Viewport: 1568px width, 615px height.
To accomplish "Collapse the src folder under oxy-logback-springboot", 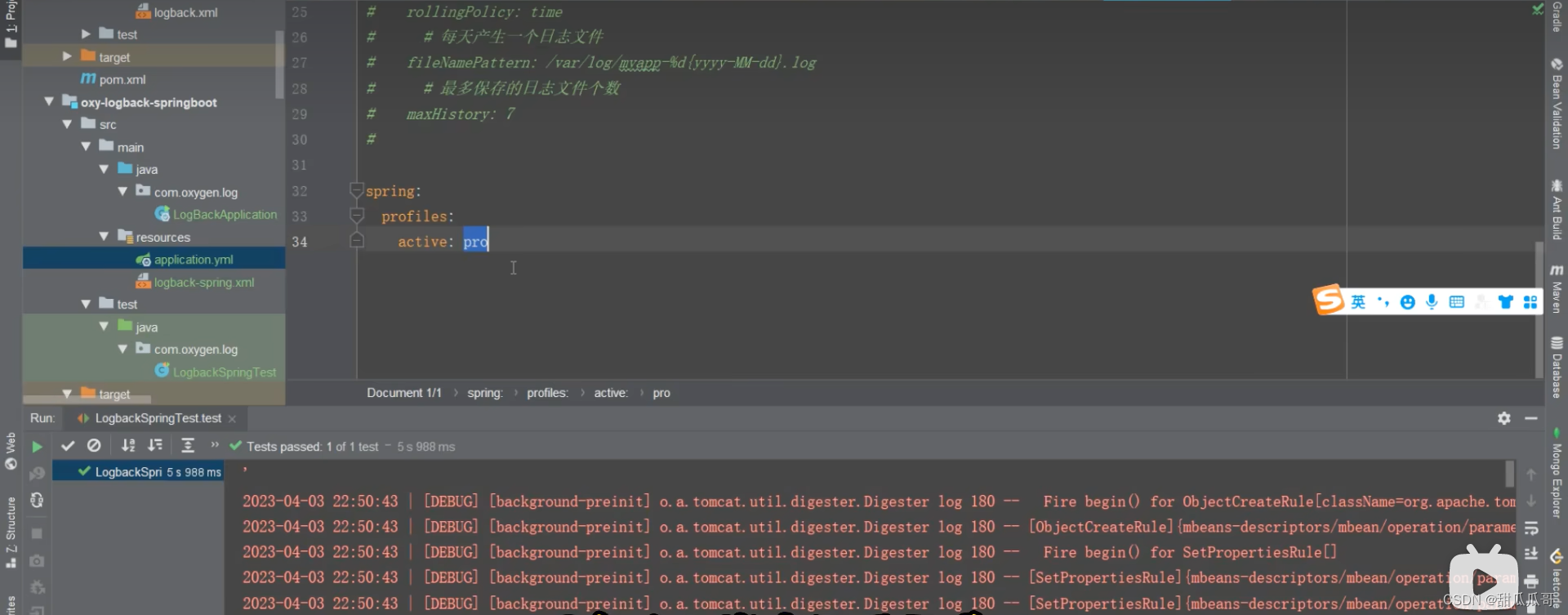I will click(x=67, y=124).
